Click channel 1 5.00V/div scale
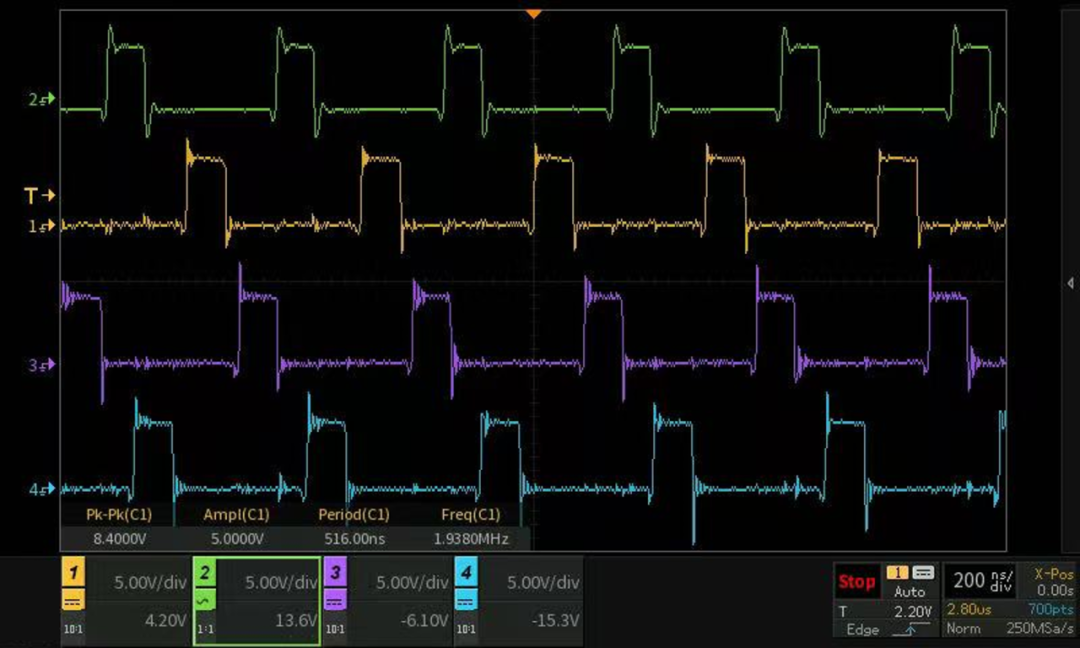This screenshot has height=648, width=1080. point(150,583)
